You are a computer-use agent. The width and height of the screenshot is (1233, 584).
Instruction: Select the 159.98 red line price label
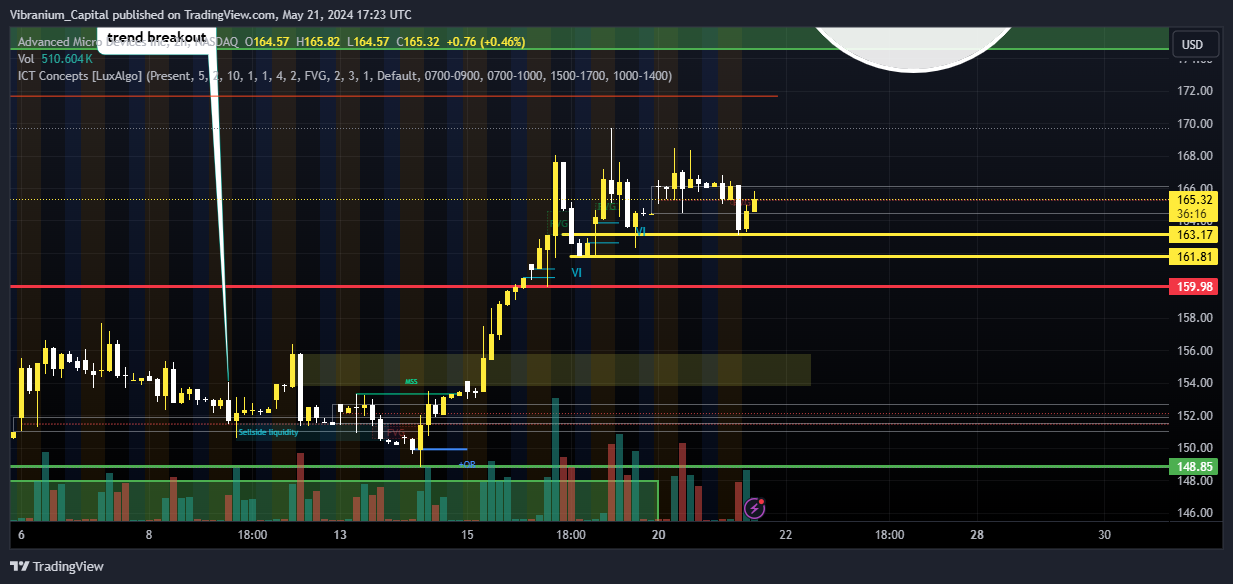1195,286
